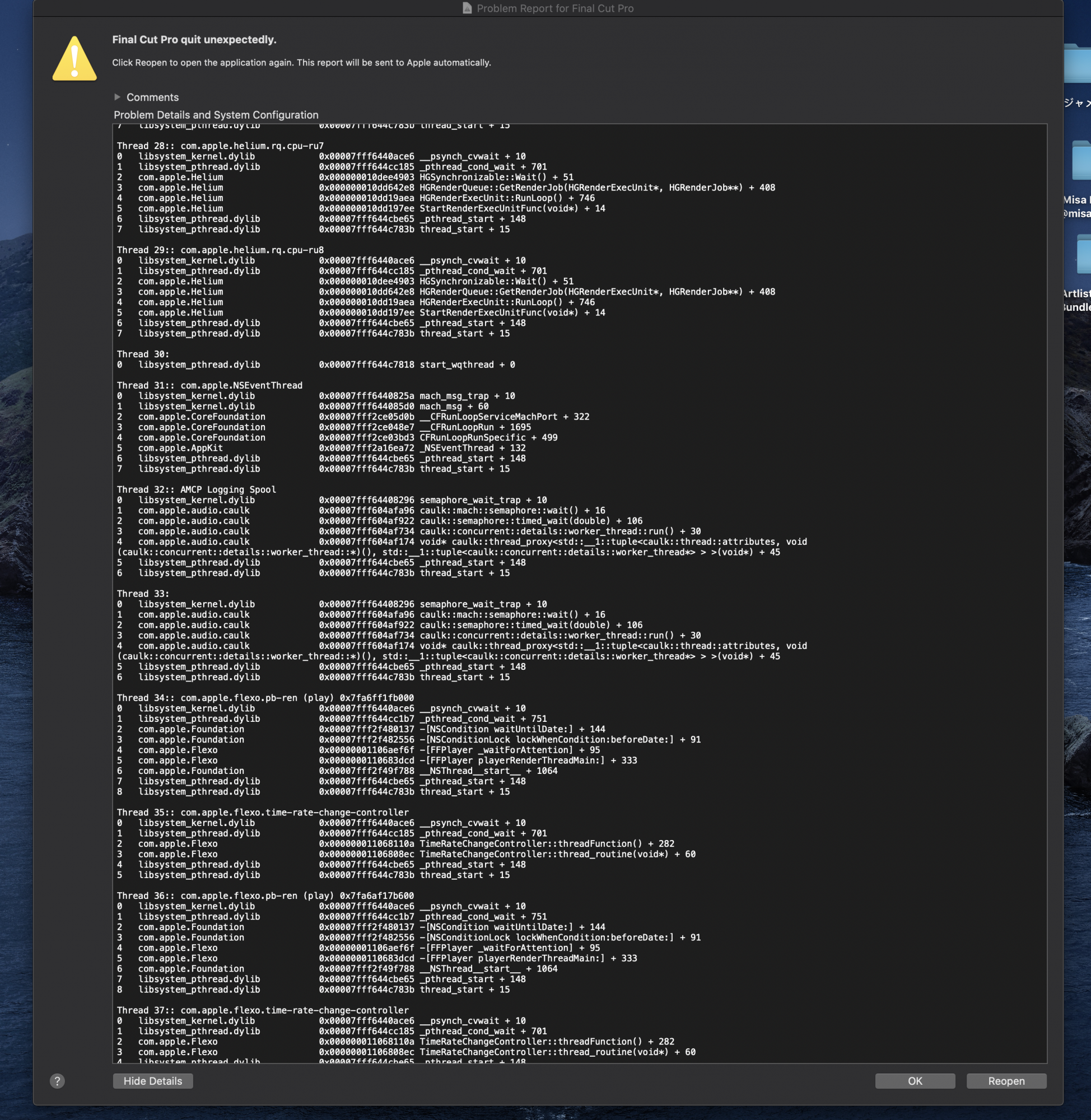Click 'Thread 37:: com.apple.flexo.time-rate-change-controller' line
The height and width of the screenshot is (1120, 1091).
click(263, 1011)
